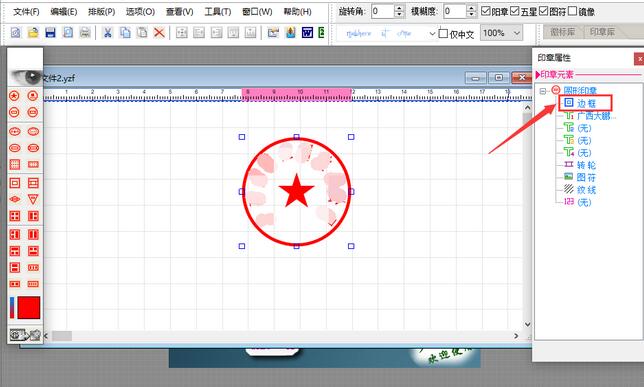Select the 边框 tree item

point(586,103)
